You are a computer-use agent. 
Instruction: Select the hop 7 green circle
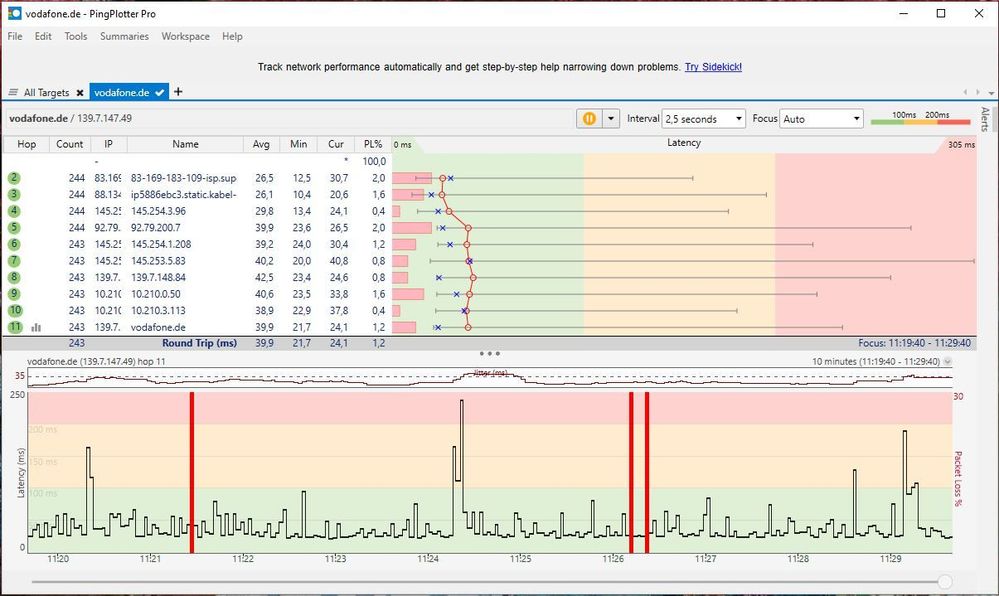point(14,261)
